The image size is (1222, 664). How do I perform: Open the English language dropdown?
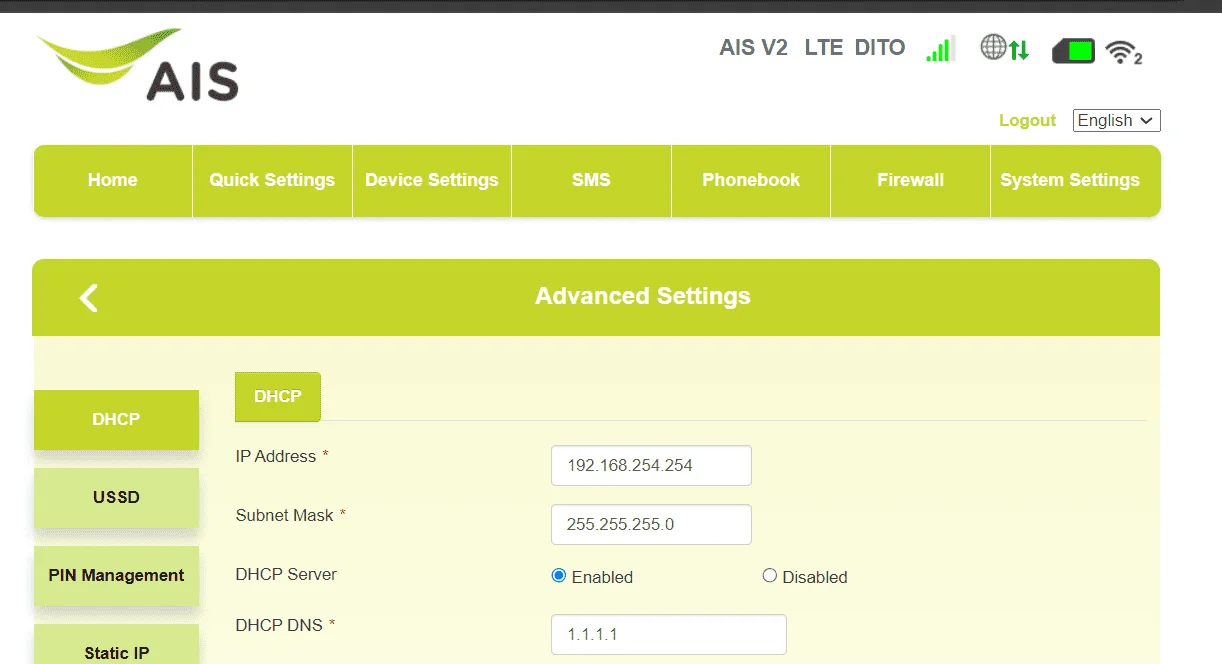pos(1116,120)
